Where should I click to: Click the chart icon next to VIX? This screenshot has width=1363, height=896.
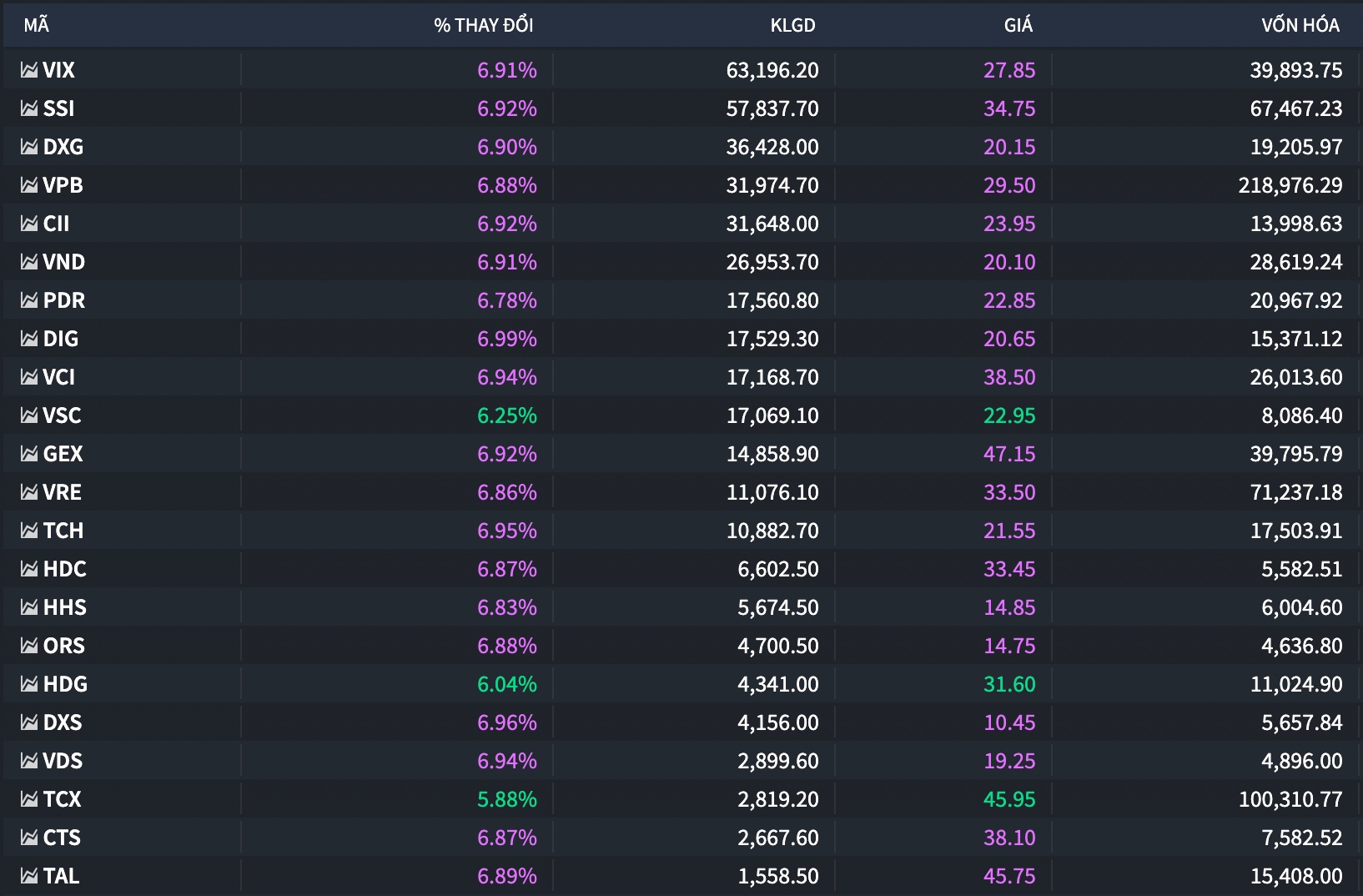click(x=29, y=70)
